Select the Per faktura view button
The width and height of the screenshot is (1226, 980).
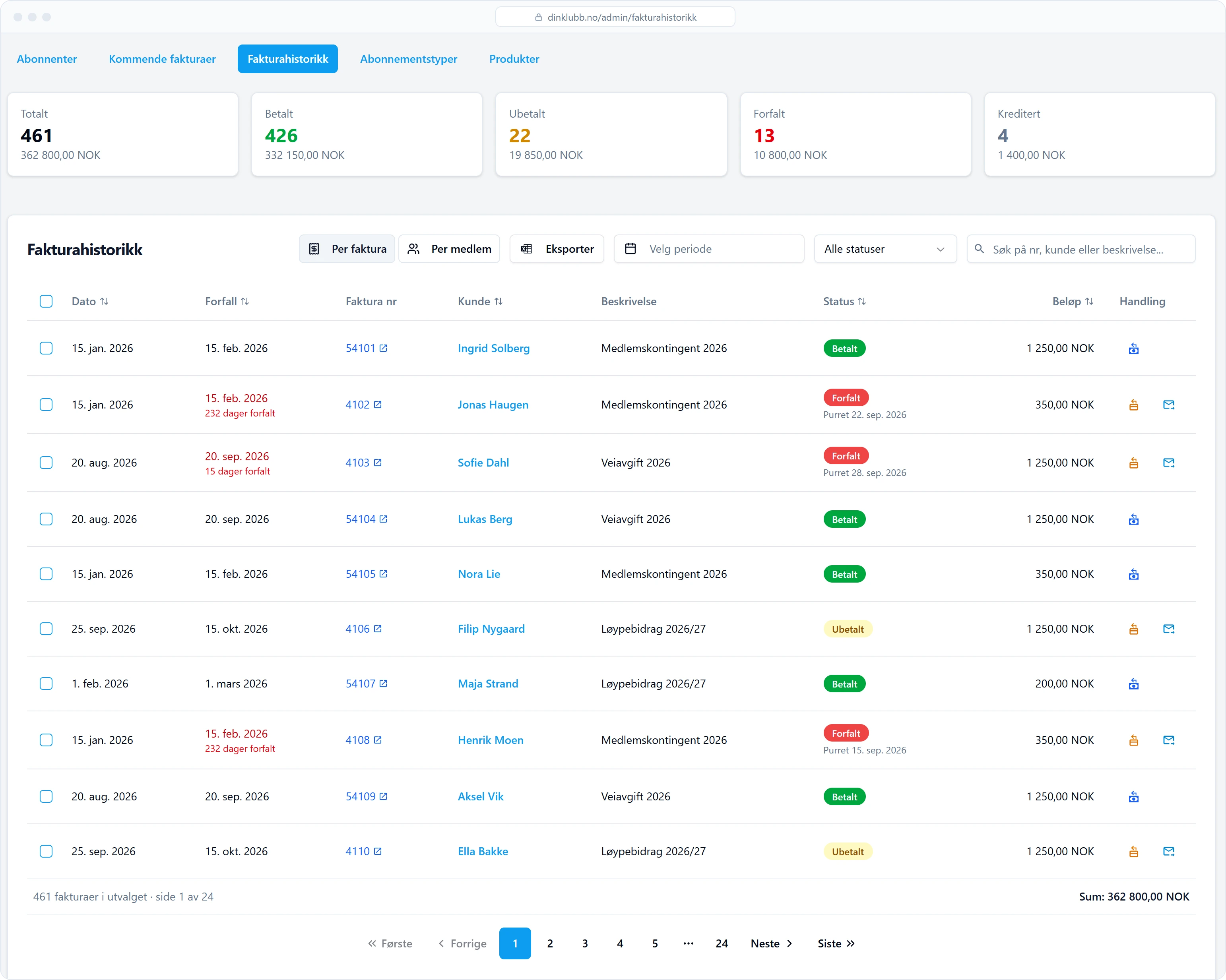click(347, 249)
